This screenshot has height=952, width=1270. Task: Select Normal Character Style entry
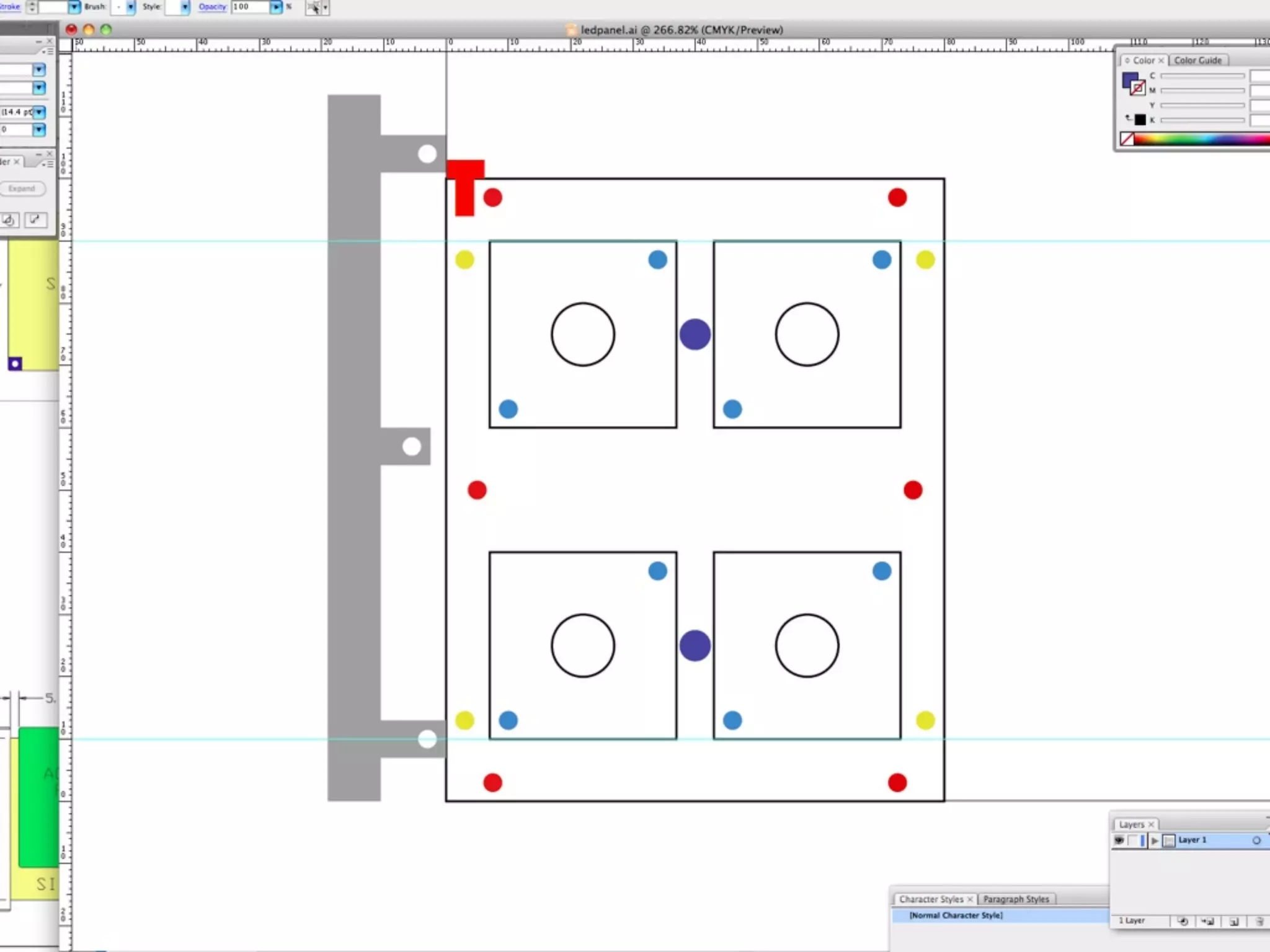[x=956, y=915]
